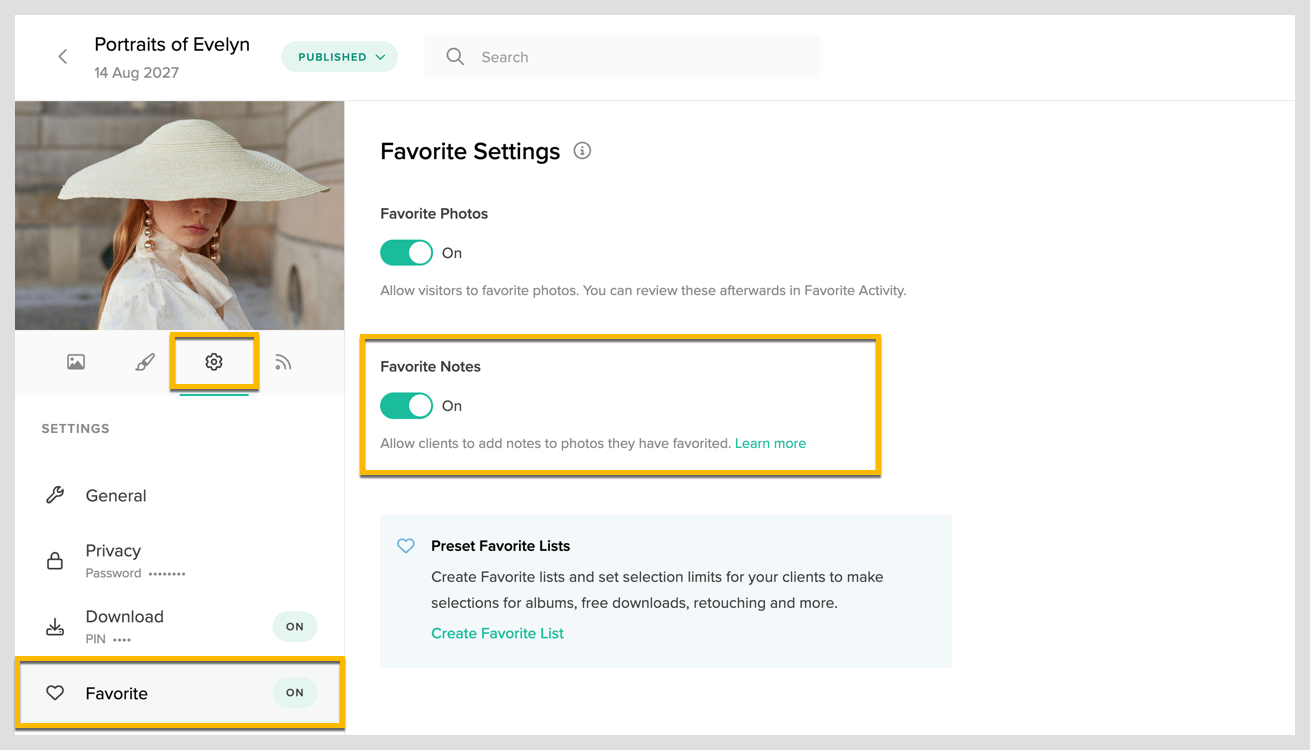This screenshot has height=750, width=1310.
Task: Click the Favorite Photos label
Action: click(434, 214)
